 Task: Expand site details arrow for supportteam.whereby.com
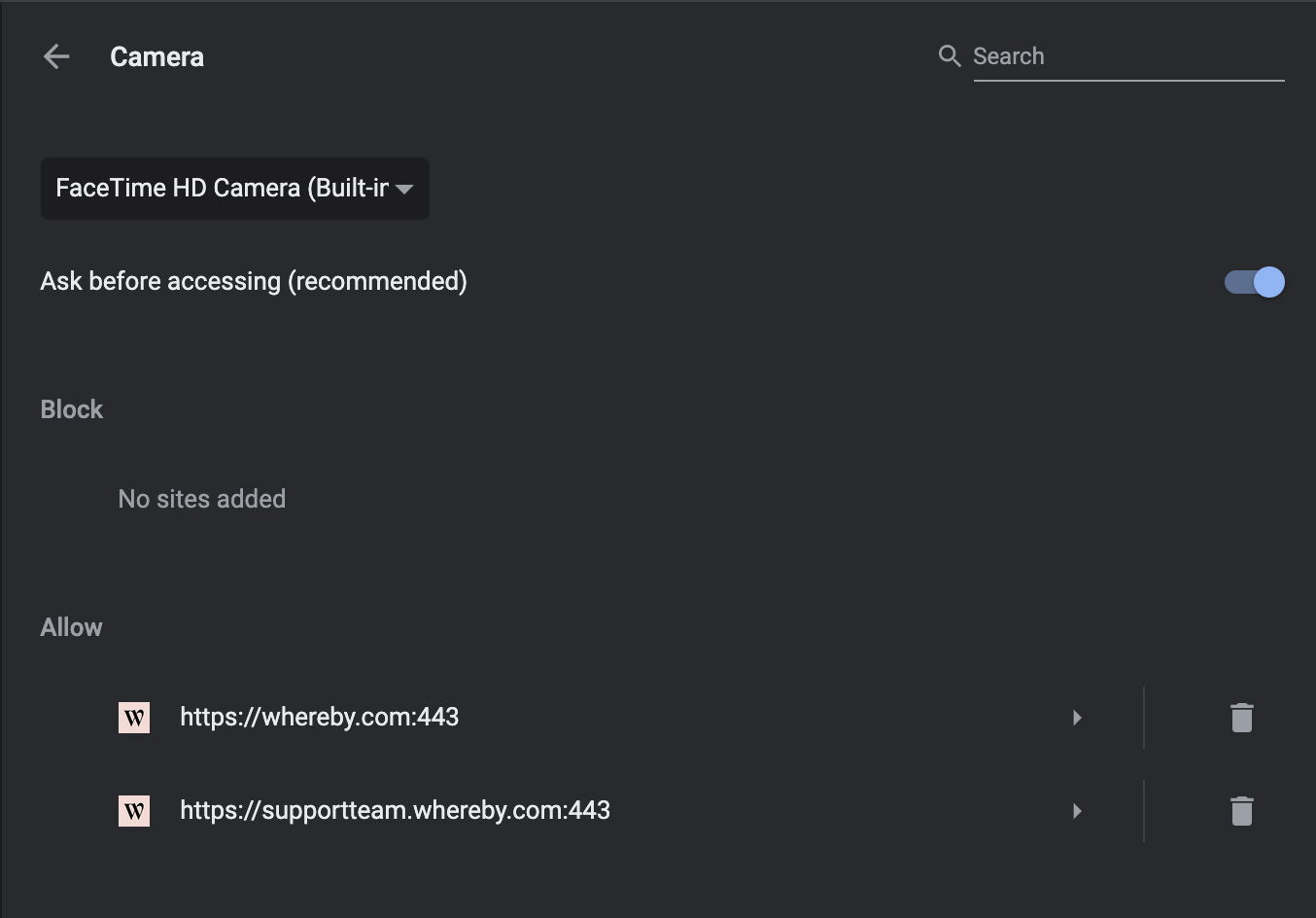(x=1077, y=811)
